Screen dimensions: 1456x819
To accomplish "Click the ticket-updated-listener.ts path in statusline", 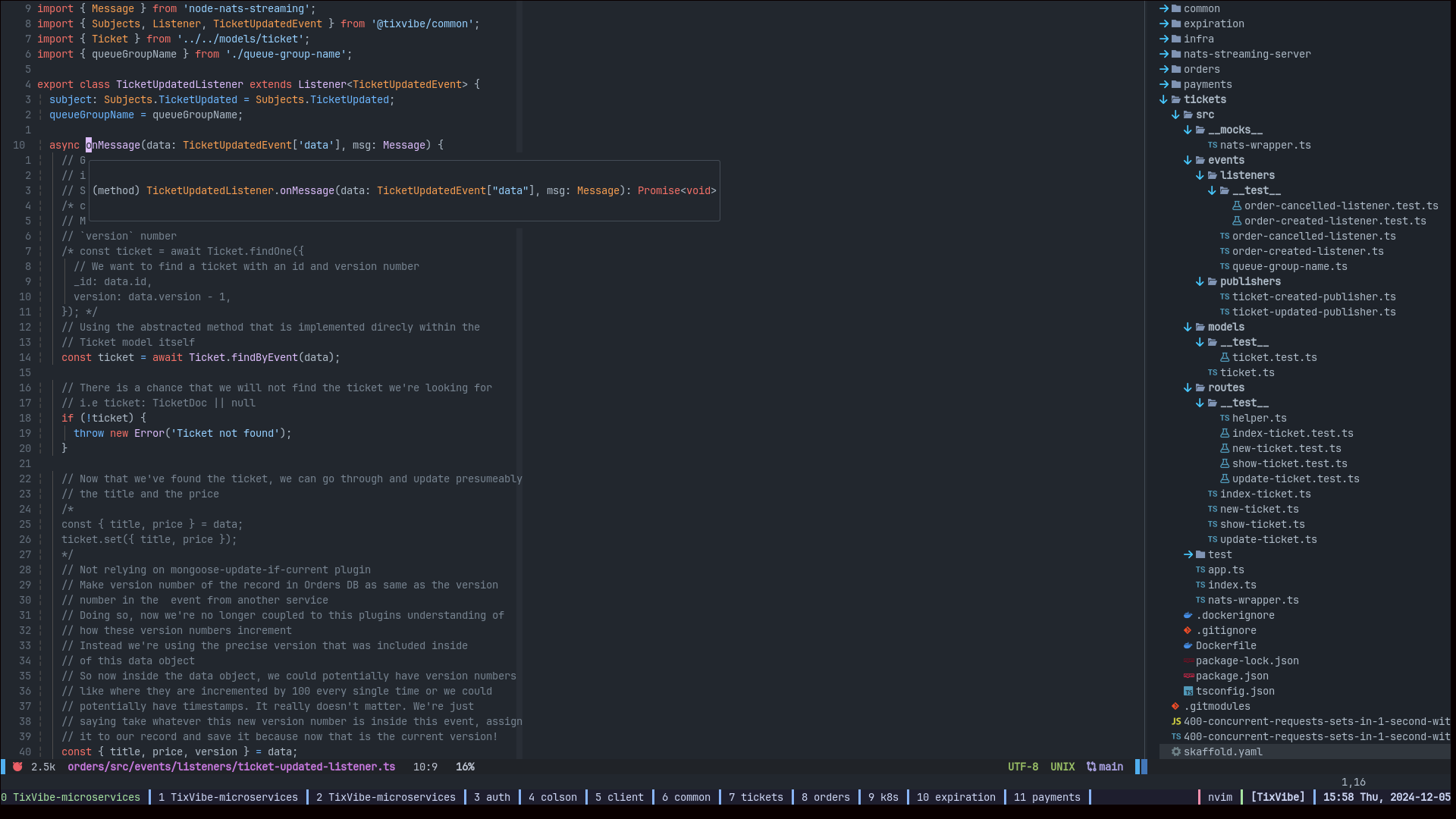I will [x=231, y=767].
